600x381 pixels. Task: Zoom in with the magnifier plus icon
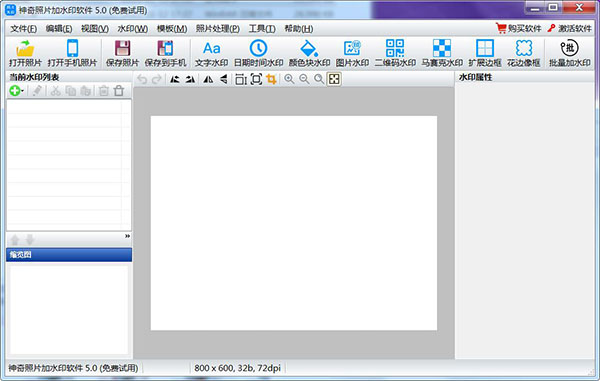[x=289, y=79]
